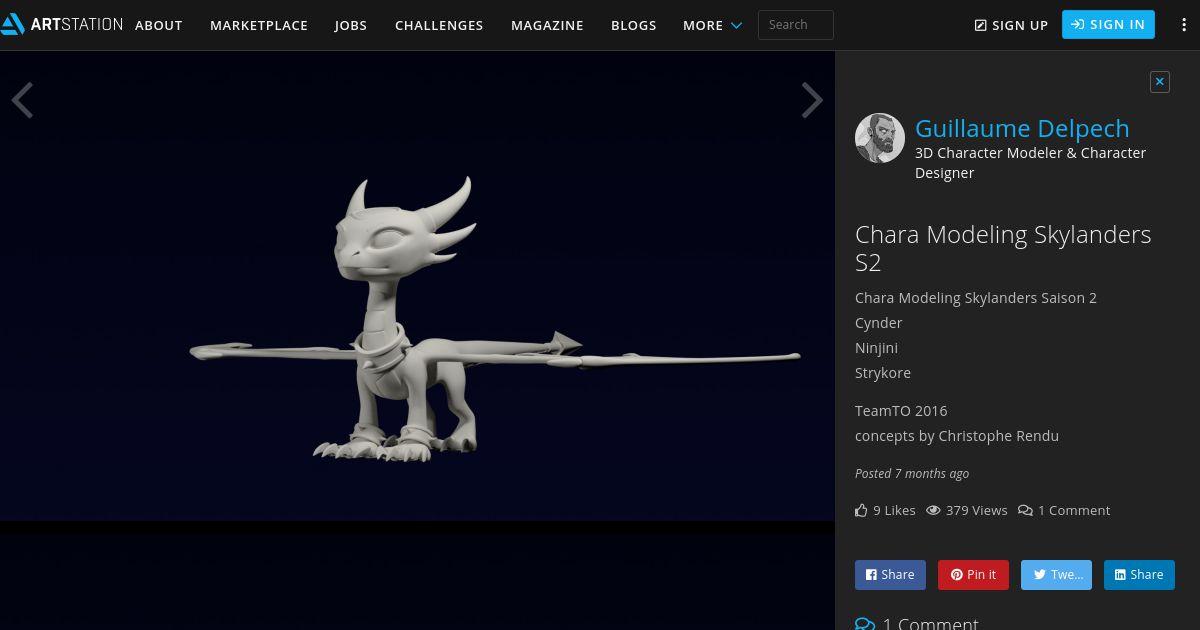This screenshot has height=630, width=1200.
Task: Click the 'Ninjini' description line
Action: pos(877,348)
